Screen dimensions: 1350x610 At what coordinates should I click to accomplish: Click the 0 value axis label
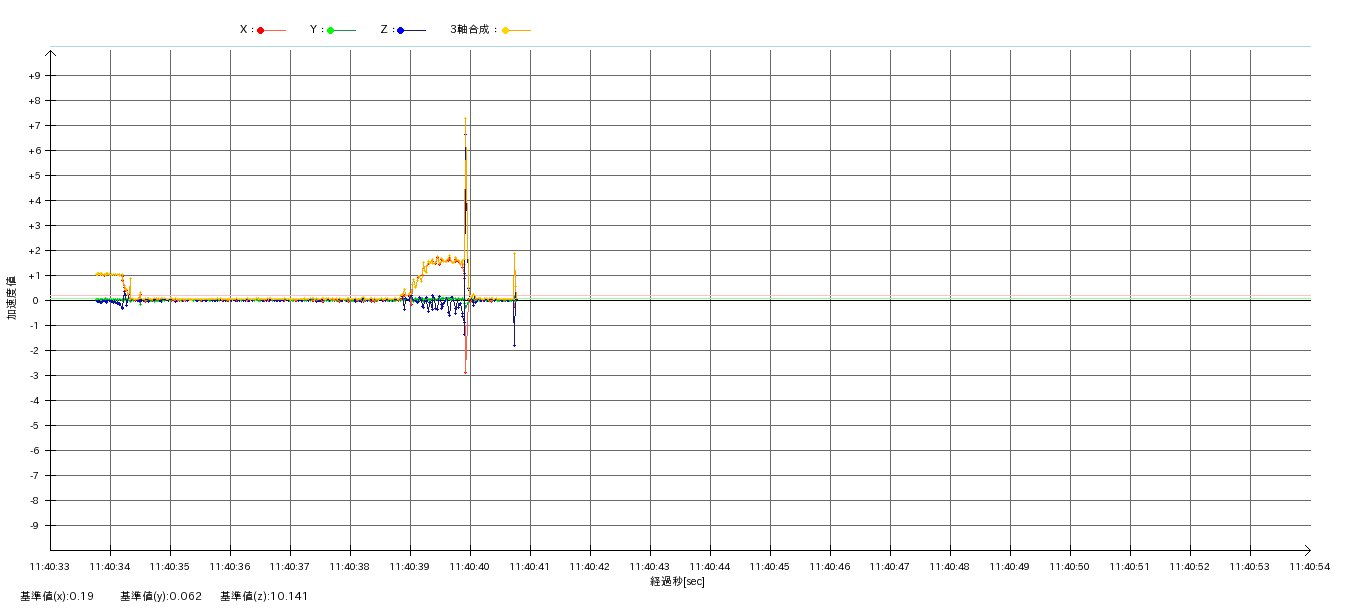pyautogui.click(x=36, y=301)
